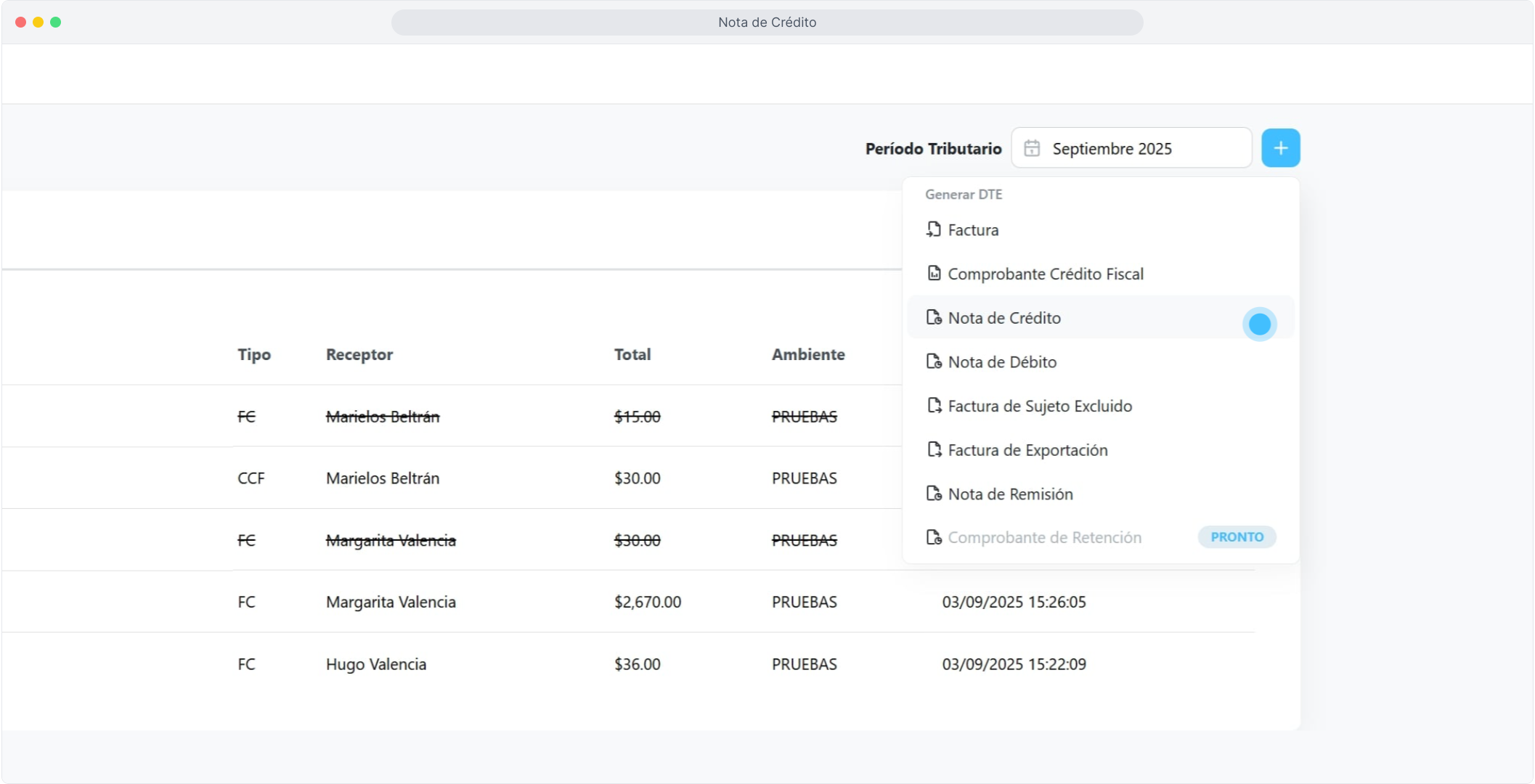Click the Nota de Débito icon
The image size is (1535, 784).
click(x=934, y=362)
